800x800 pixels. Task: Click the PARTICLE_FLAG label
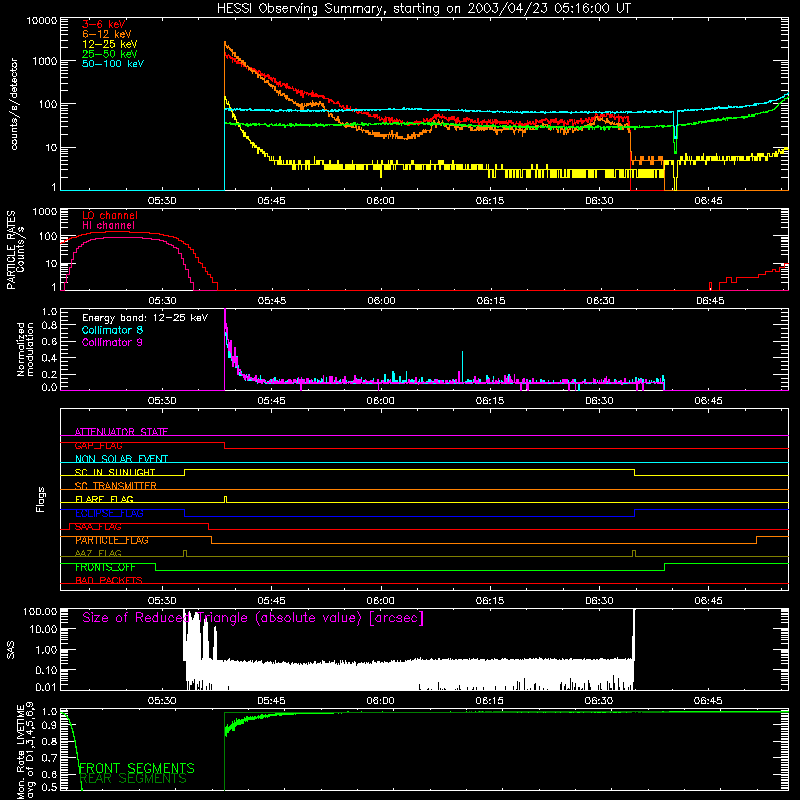click(x=112, y=540)
